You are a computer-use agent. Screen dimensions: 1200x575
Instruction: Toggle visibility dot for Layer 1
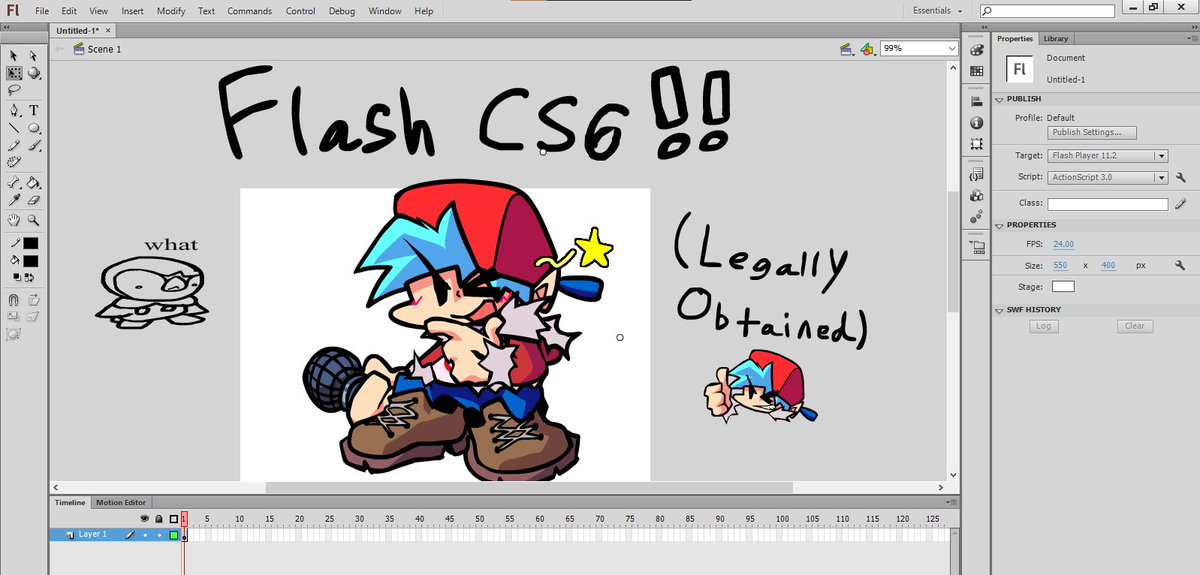145,535
